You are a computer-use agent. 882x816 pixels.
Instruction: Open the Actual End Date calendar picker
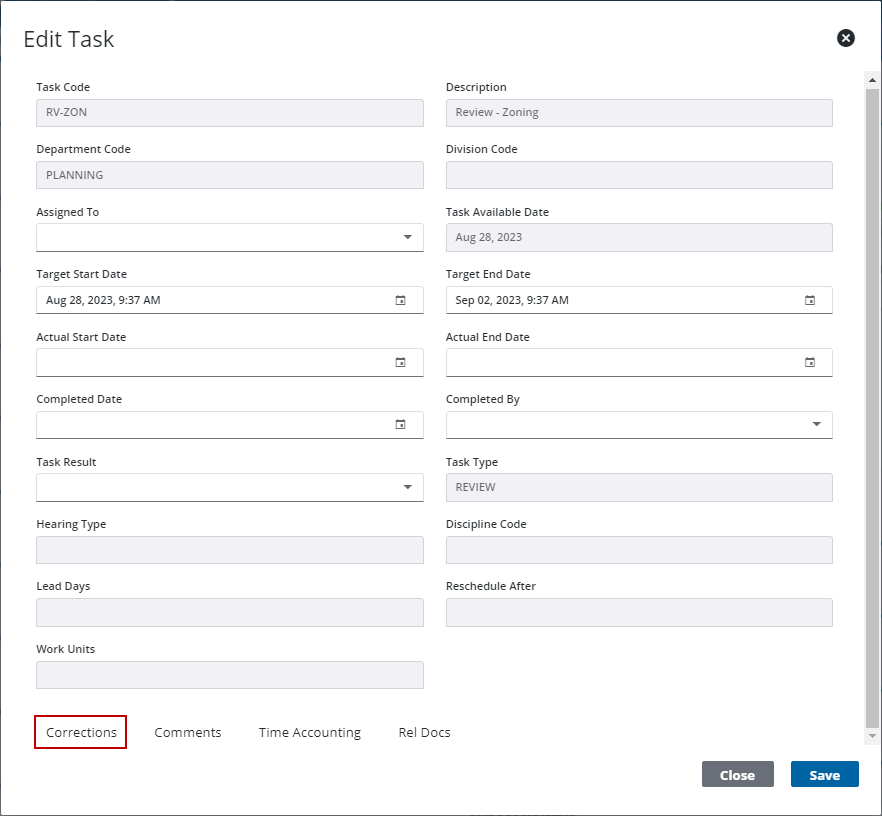(x=810, y=362)
